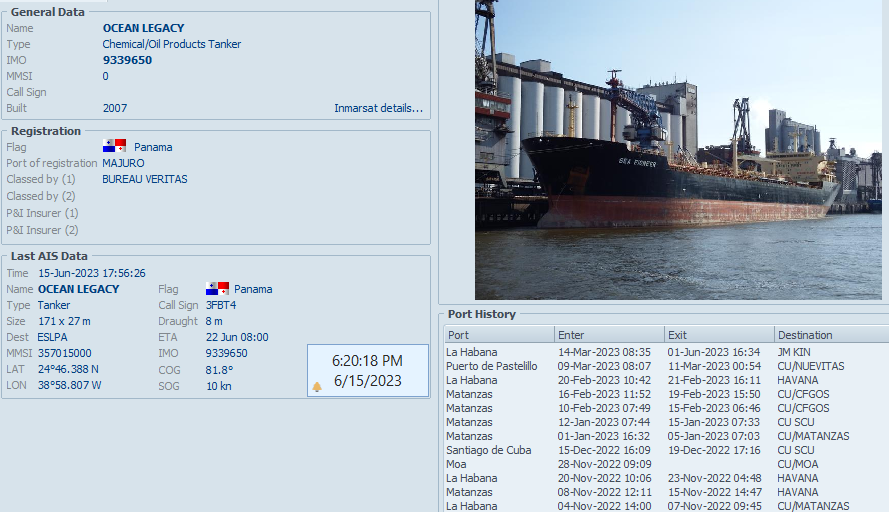Screen dimensions: 889x512
Task: Select vessel name OCEAN LEGACY in General Data
Action: (x=143, y=28)
